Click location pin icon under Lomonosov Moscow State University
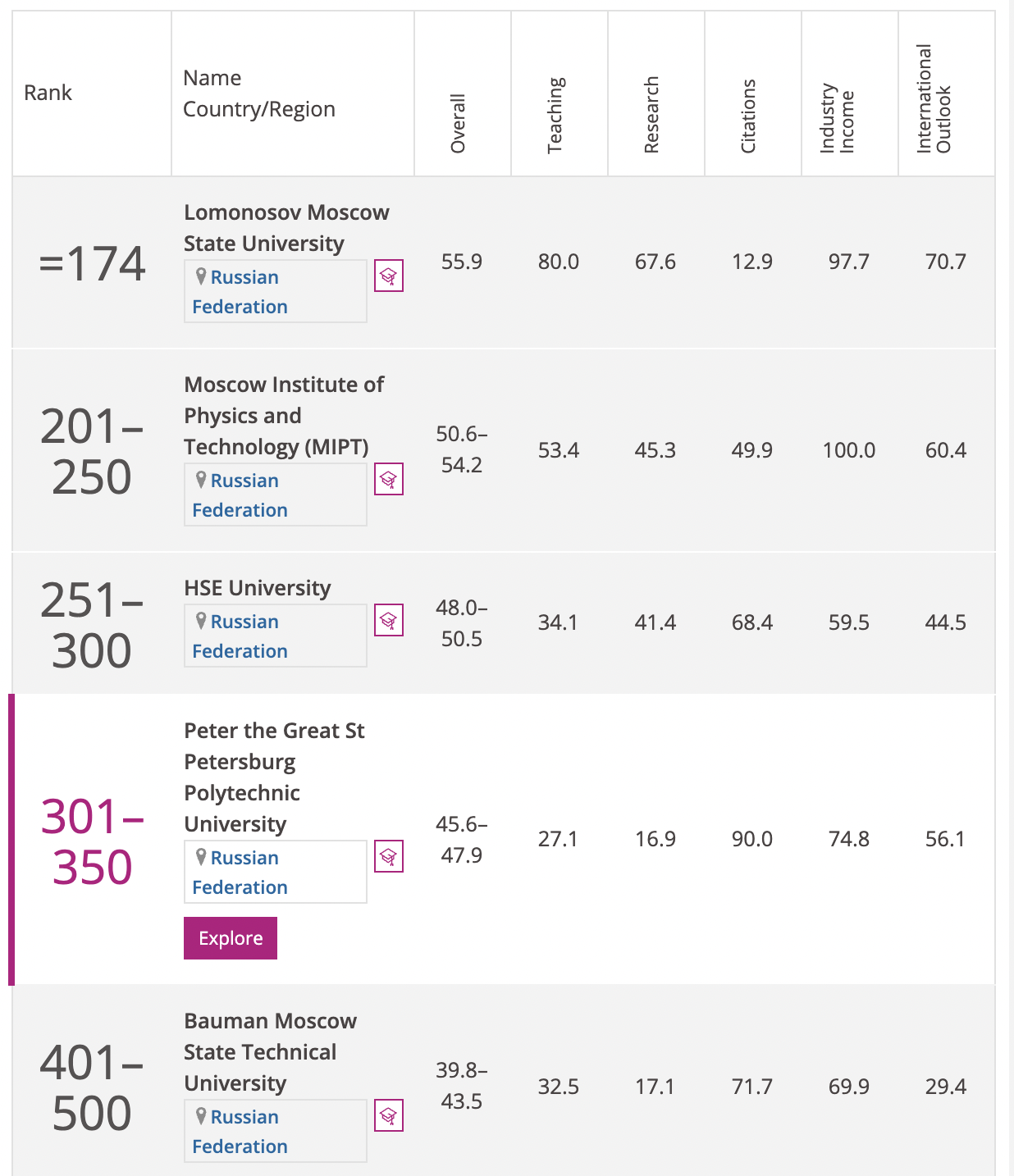1014x1176 pixels. click(x=201, y=276)
